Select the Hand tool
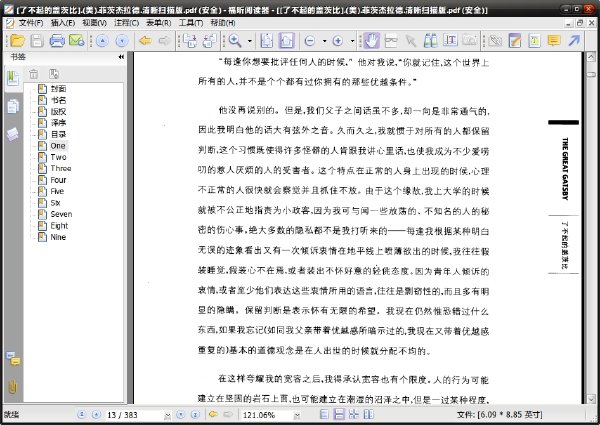This screenshot has height=425, width=600. tap(371, 40)
